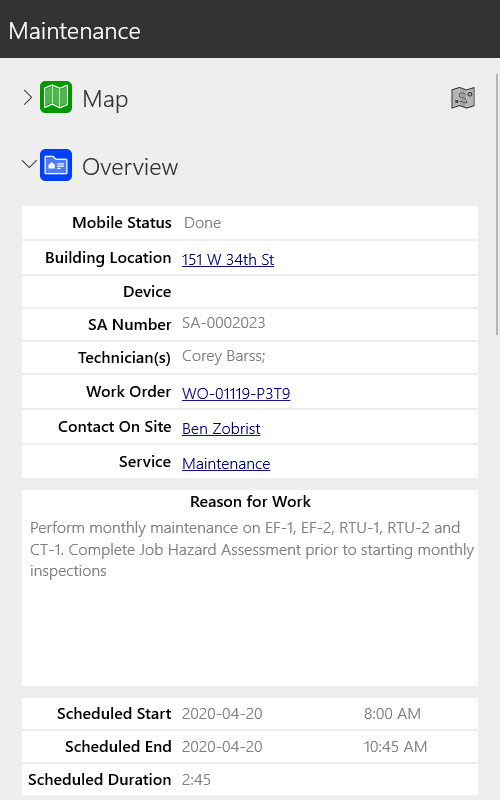Open the map route icon at right
This screenshot has height=800, width=500.
(x=463, y=97)
